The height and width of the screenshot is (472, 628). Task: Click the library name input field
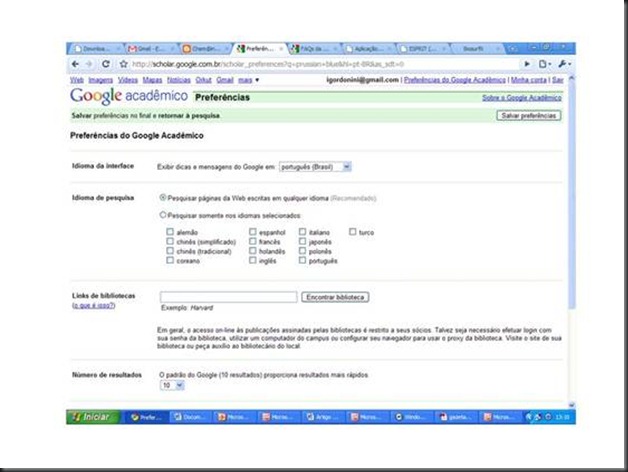[228, 297]
